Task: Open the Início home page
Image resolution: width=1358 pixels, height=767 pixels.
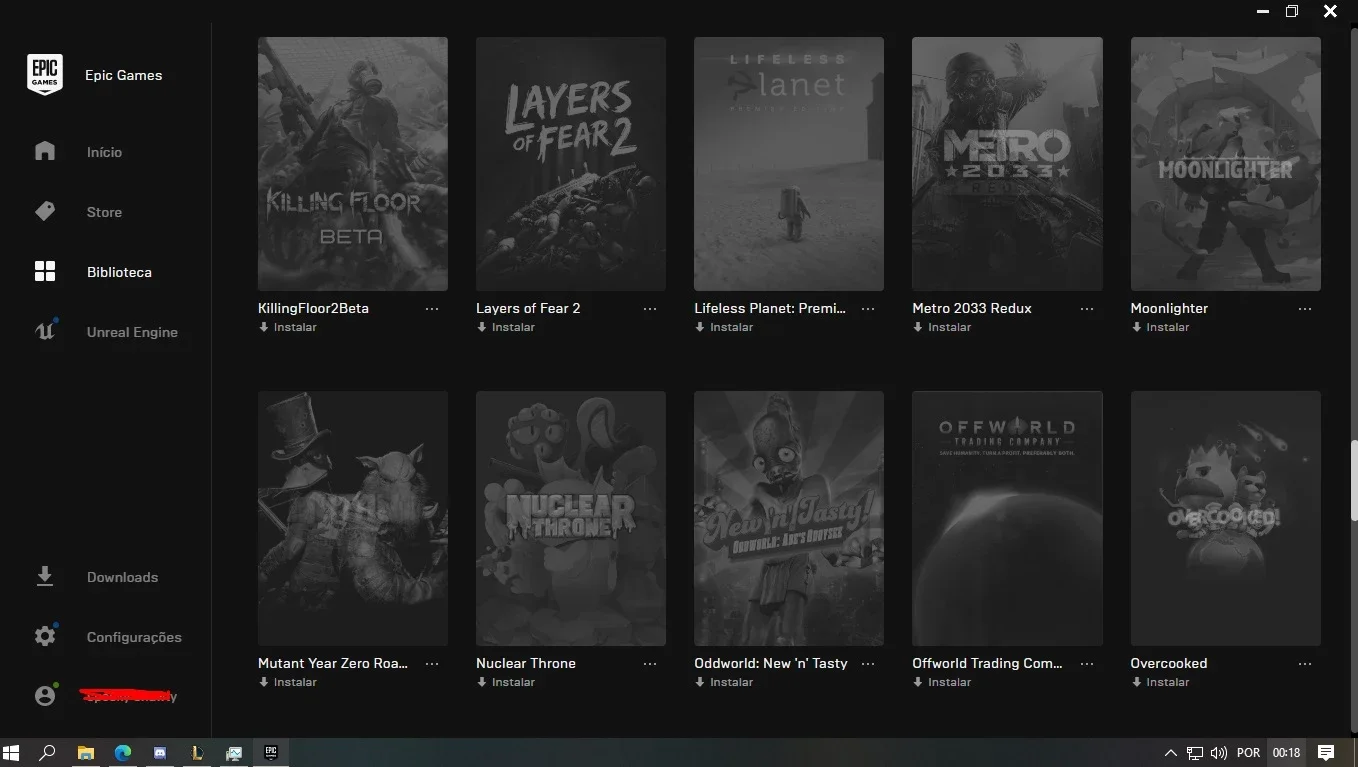Action: (104, 152)
